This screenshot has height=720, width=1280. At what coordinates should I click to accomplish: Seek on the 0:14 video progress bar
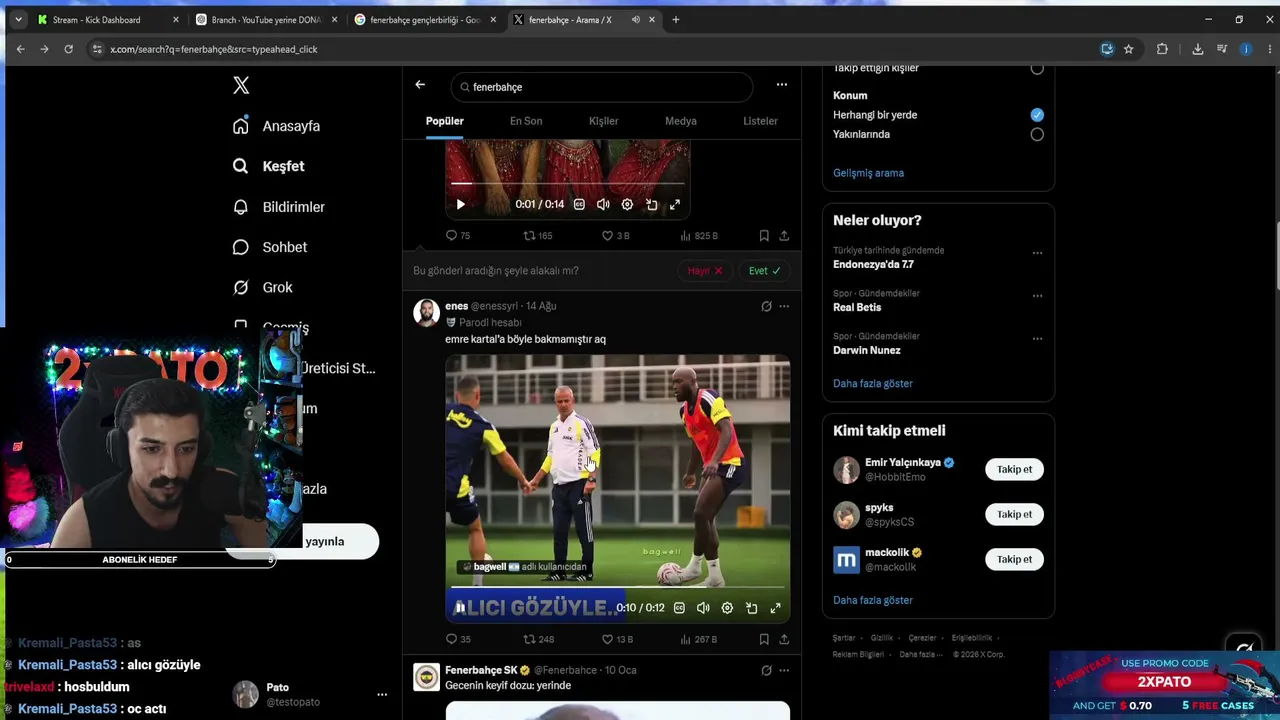click(x=567, y=184)
